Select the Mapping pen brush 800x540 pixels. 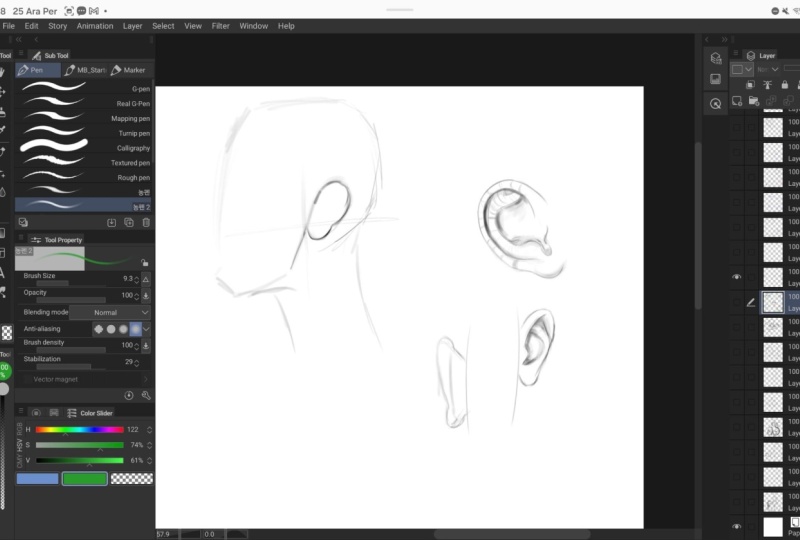click(x=84, y=118)
